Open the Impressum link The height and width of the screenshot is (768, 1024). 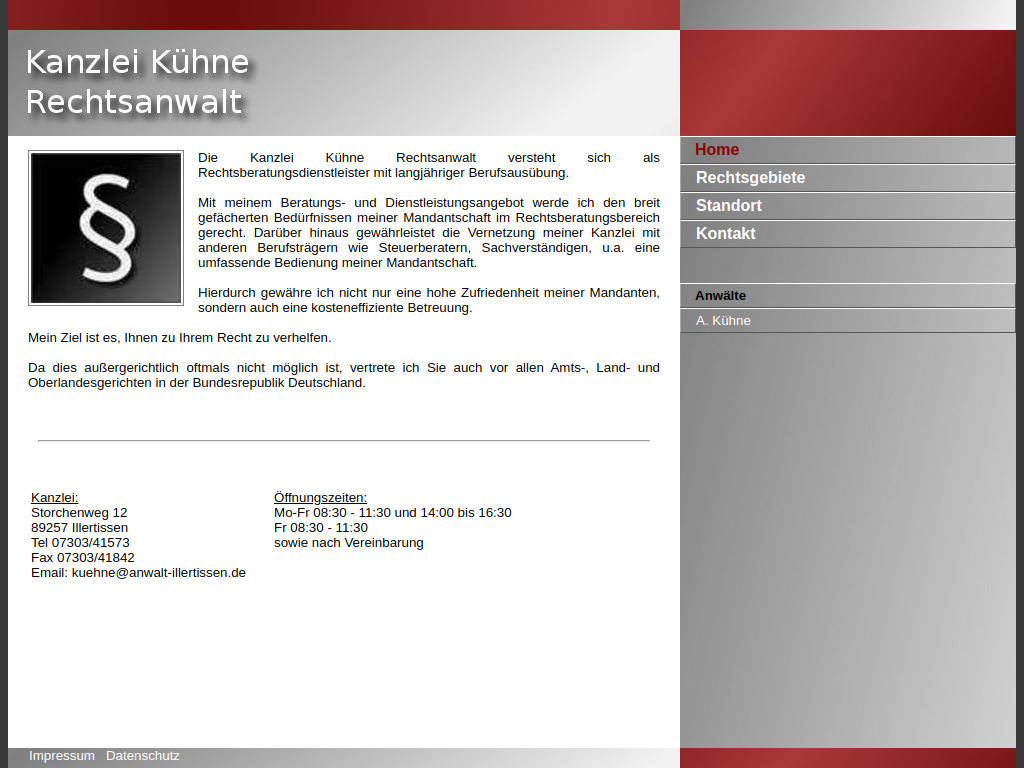click(x=62, y=755)
